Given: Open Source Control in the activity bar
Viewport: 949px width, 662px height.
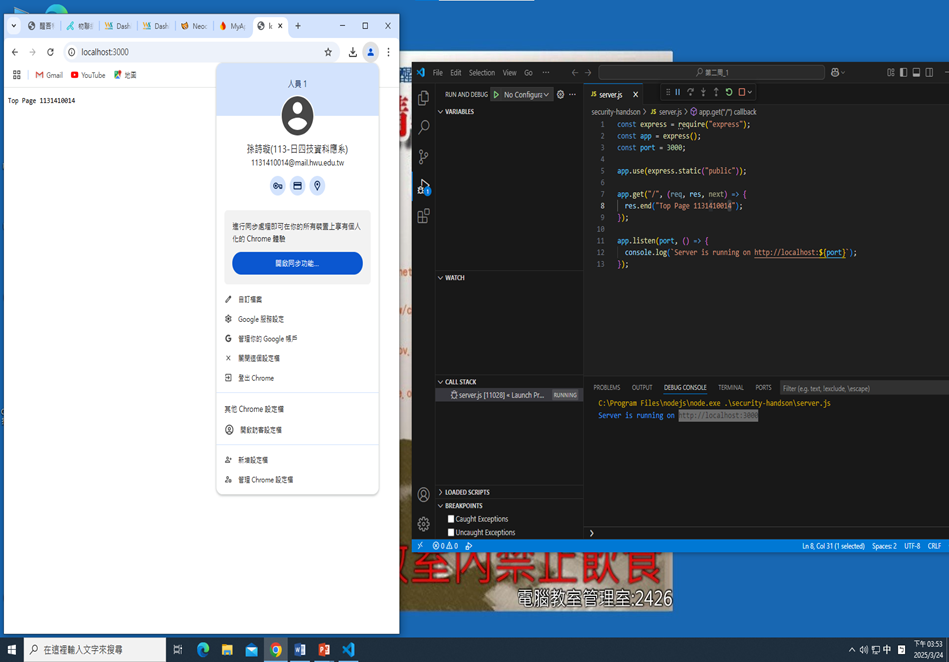Looking at the screenshot, I should (423, 157).
